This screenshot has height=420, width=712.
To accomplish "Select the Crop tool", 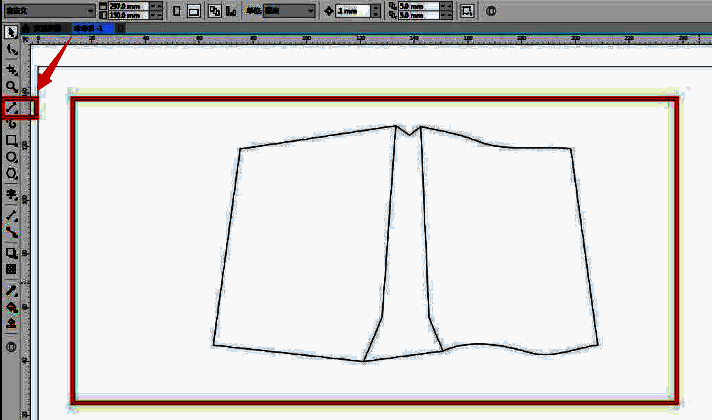I will [x=12, y=70].
